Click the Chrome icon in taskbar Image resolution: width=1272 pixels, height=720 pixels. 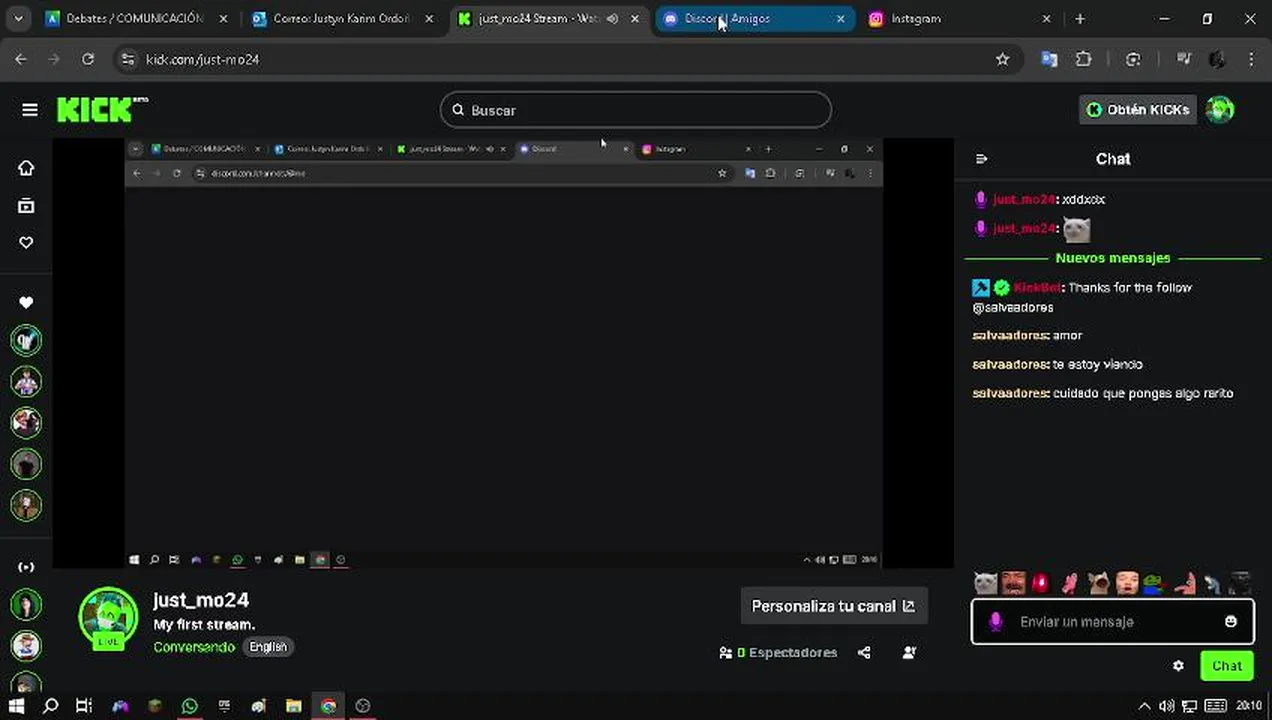tap(328, 706)
